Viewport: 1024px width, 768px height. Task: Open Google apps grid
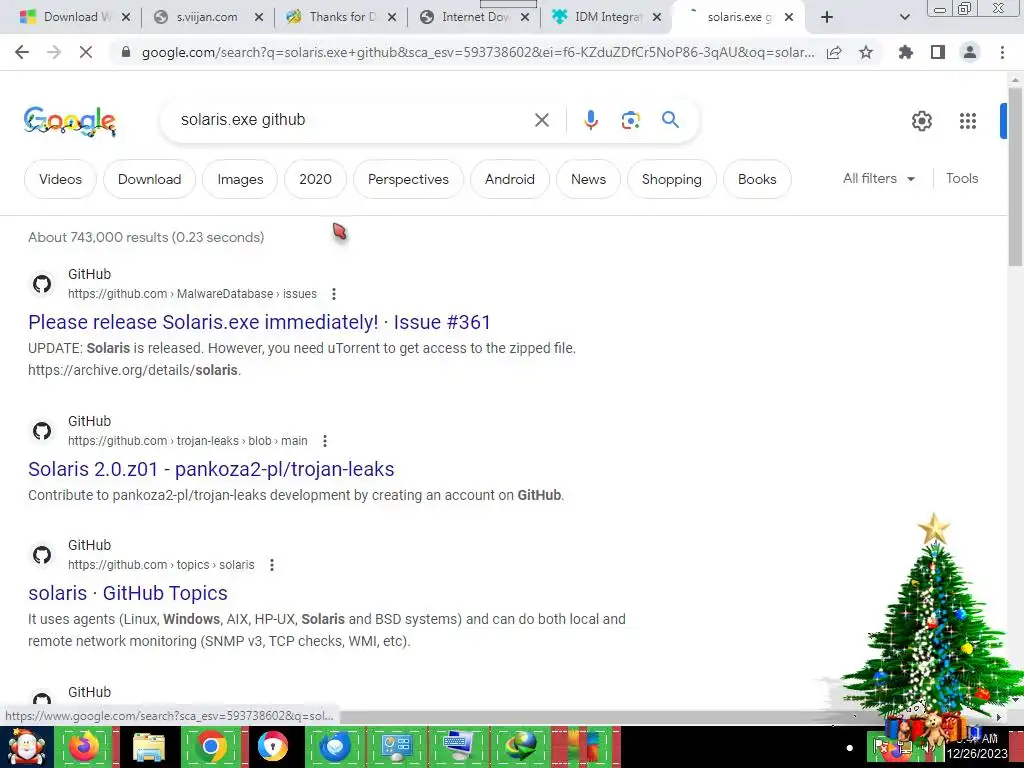click(968, 121)
